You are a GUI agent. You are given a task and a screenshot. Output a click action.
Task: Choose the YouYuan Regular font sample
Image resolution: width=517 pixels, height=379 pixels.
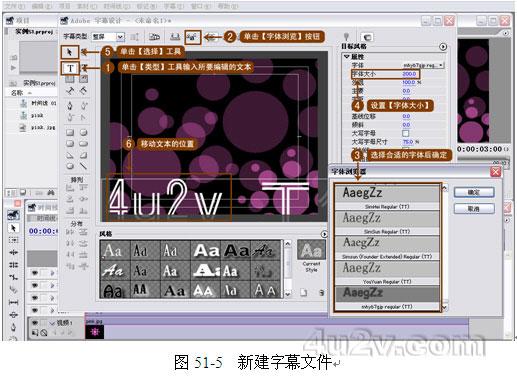pos(387,272)
